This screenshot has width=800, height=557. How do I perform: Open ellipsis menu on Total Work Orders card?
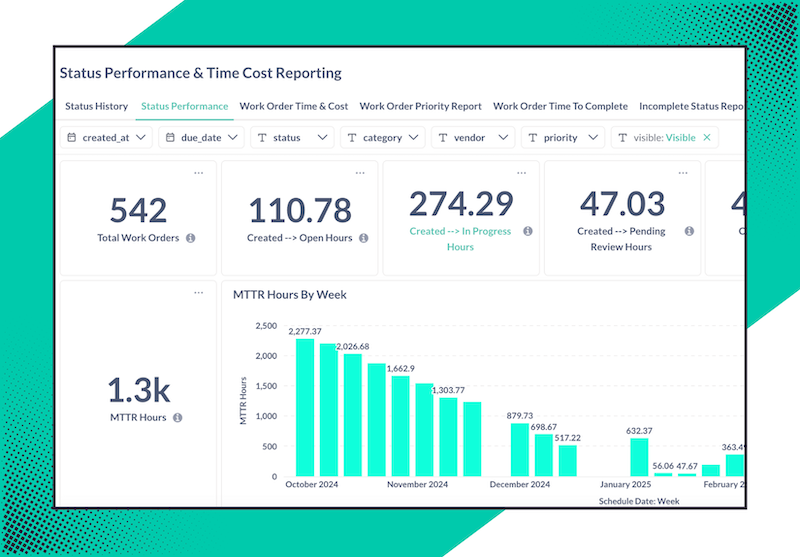(x=198, y=173)
